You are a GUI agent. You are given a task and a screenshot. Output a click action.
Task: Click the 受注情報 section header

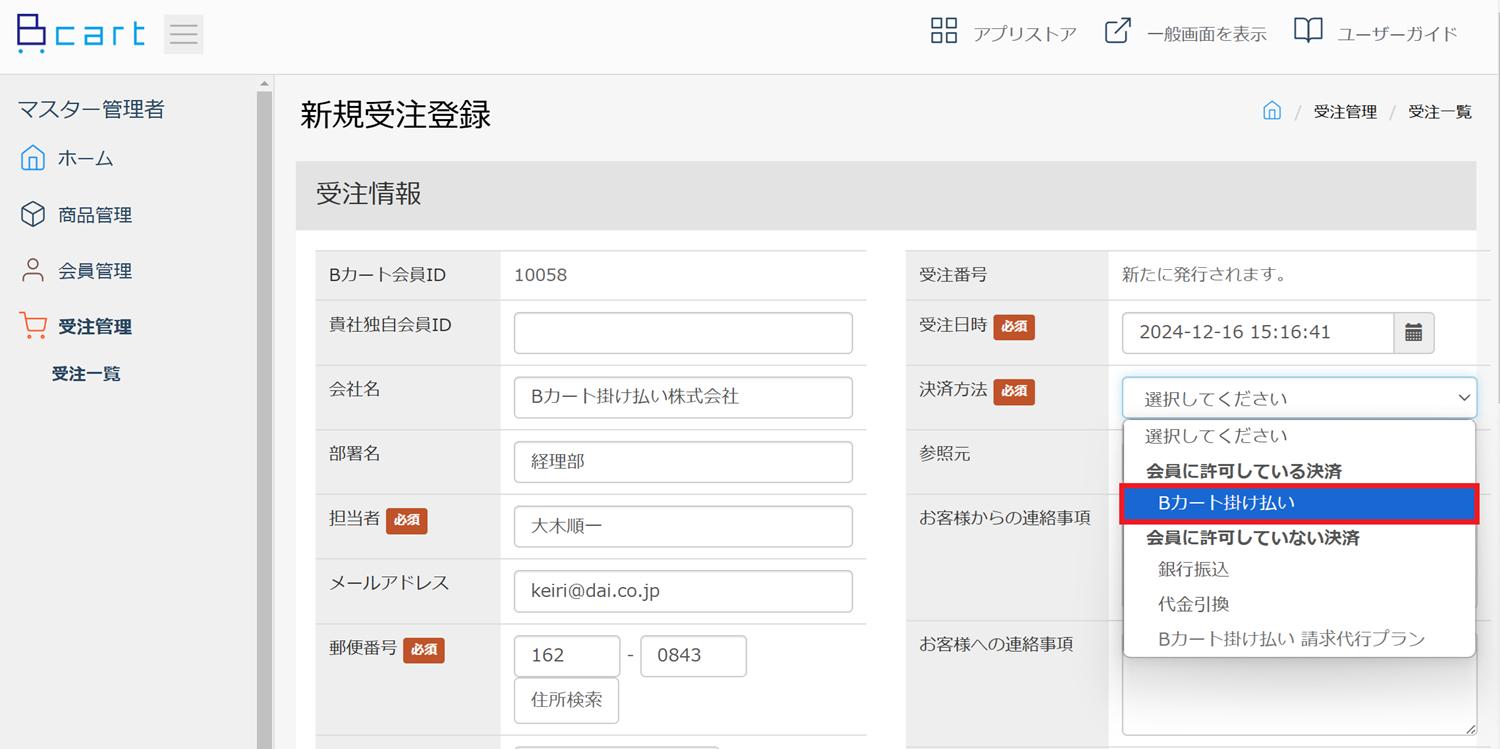pyautogui.click(x=886, y=195)
